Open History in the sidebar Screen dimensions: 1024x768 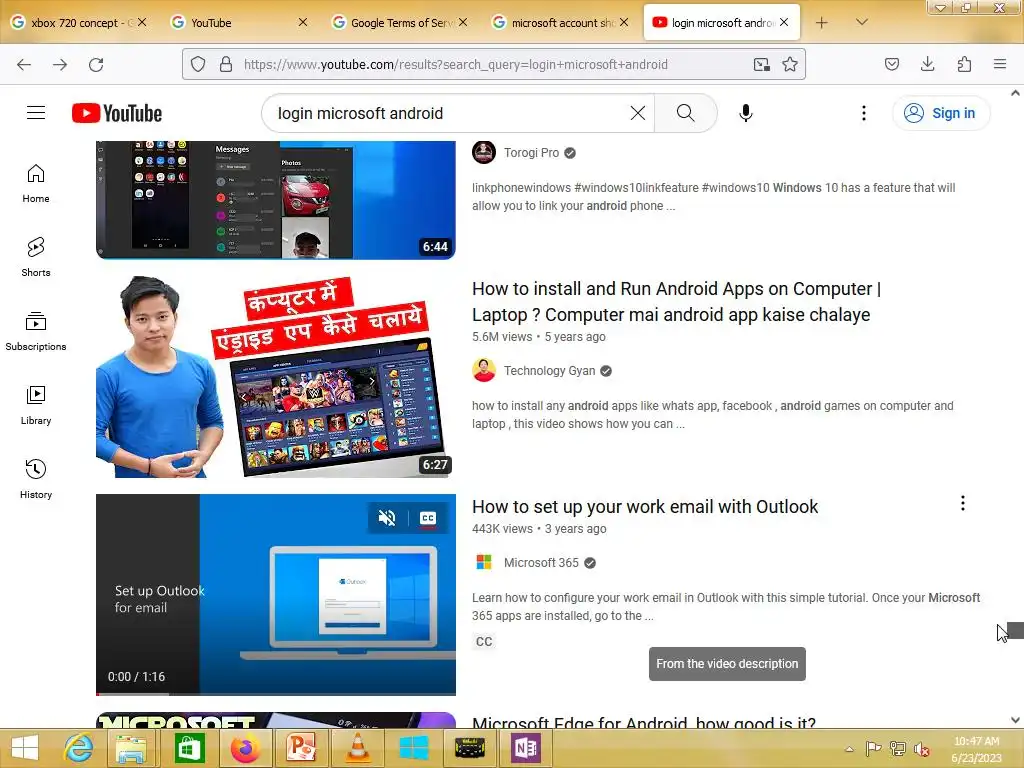point(36,479)
